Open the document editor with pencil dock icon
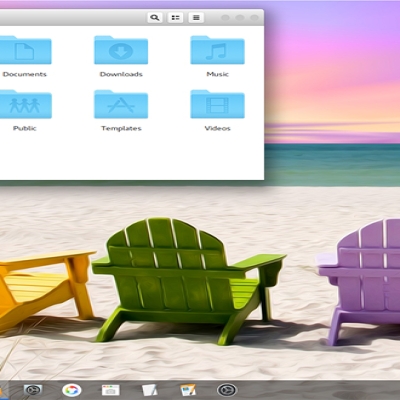 (188, 390)
